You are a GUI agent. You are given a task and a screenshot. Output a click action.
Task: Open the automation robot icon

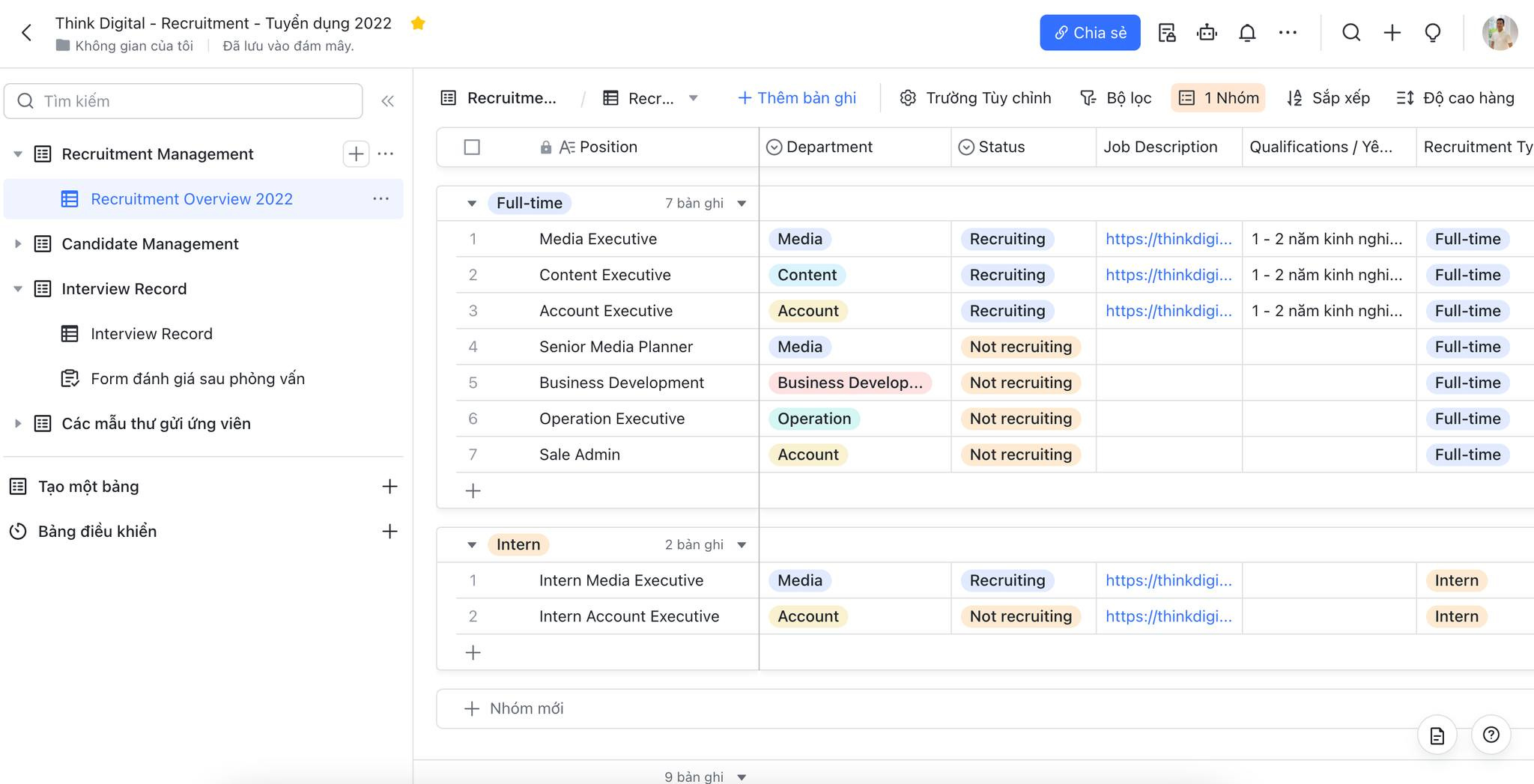point(1207,33)
